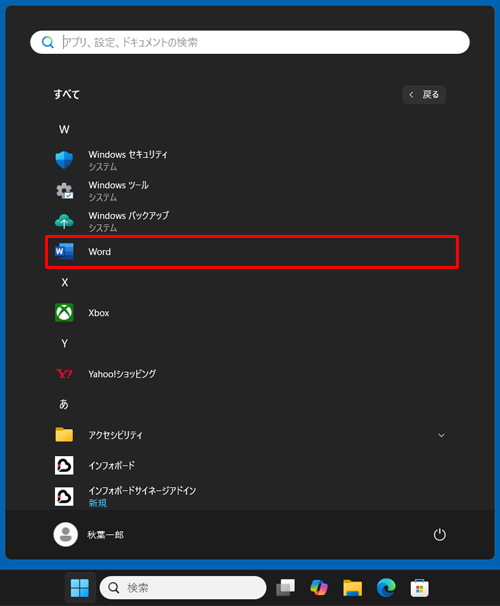The height and width of the screenshot is (606, 500).
Task: Click the Xbox text label
Action: click(x=99, y=313)
